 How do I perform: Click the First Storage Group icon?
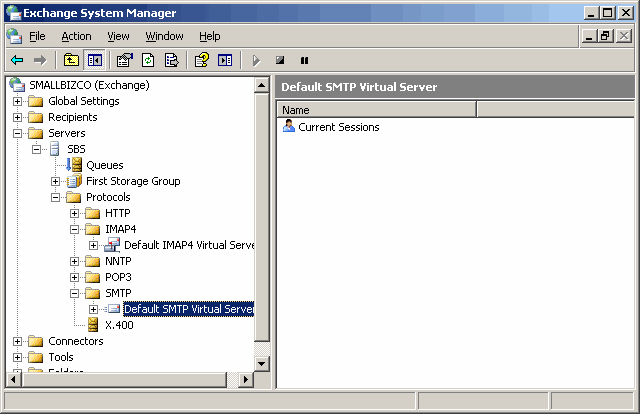74,181
